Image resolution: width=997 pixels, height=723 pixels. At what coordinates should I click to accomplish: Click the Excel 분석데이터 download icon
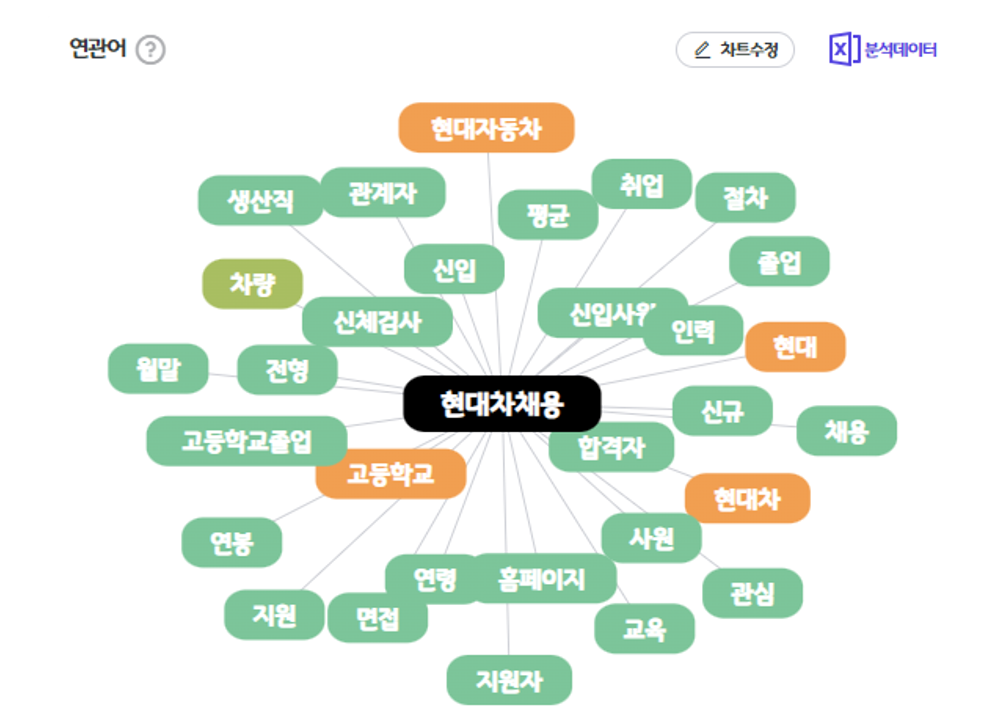[844, 49]
